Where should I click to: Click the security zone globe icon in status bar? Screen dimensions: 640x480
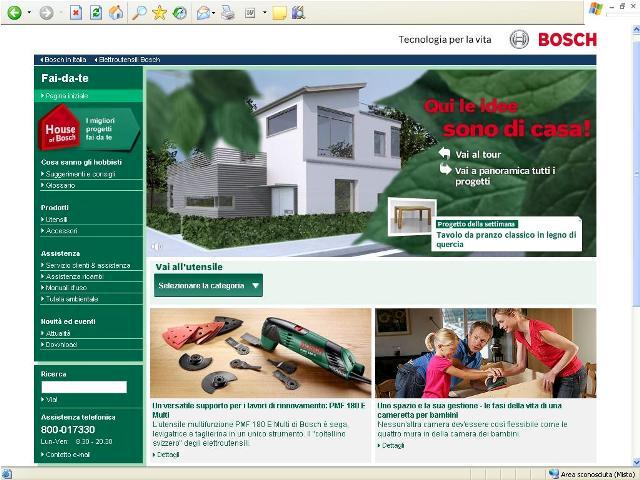(x=554, y=474)
